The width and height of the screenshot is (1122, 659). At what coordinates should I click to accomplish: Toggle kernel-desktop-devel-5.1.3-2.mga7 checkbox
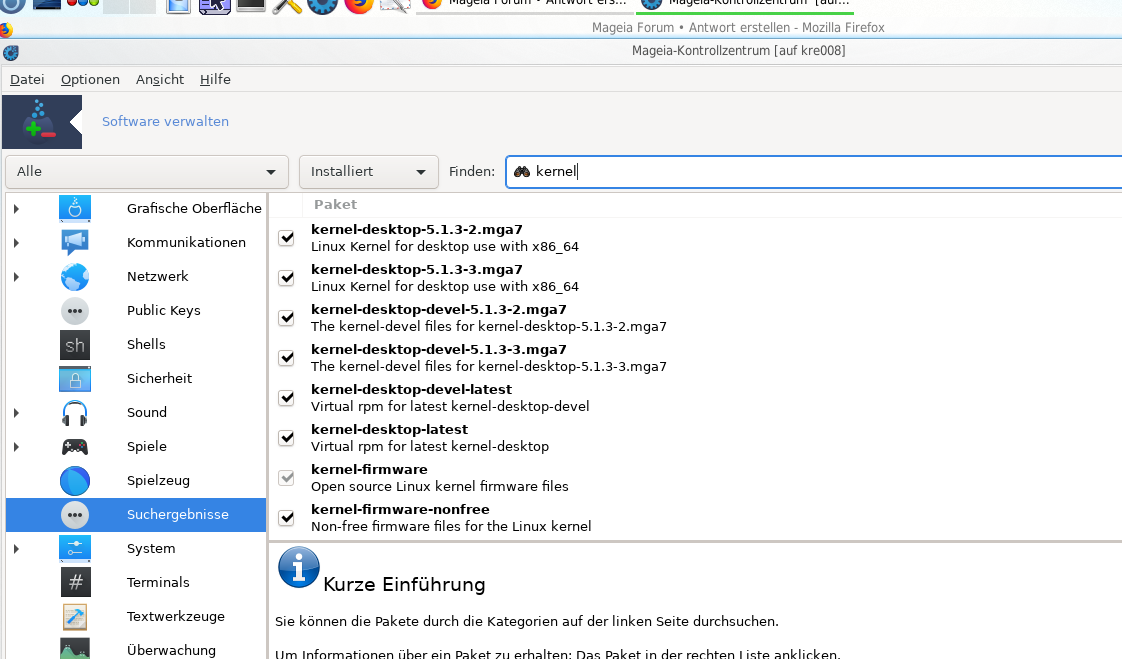coord(286,318)
